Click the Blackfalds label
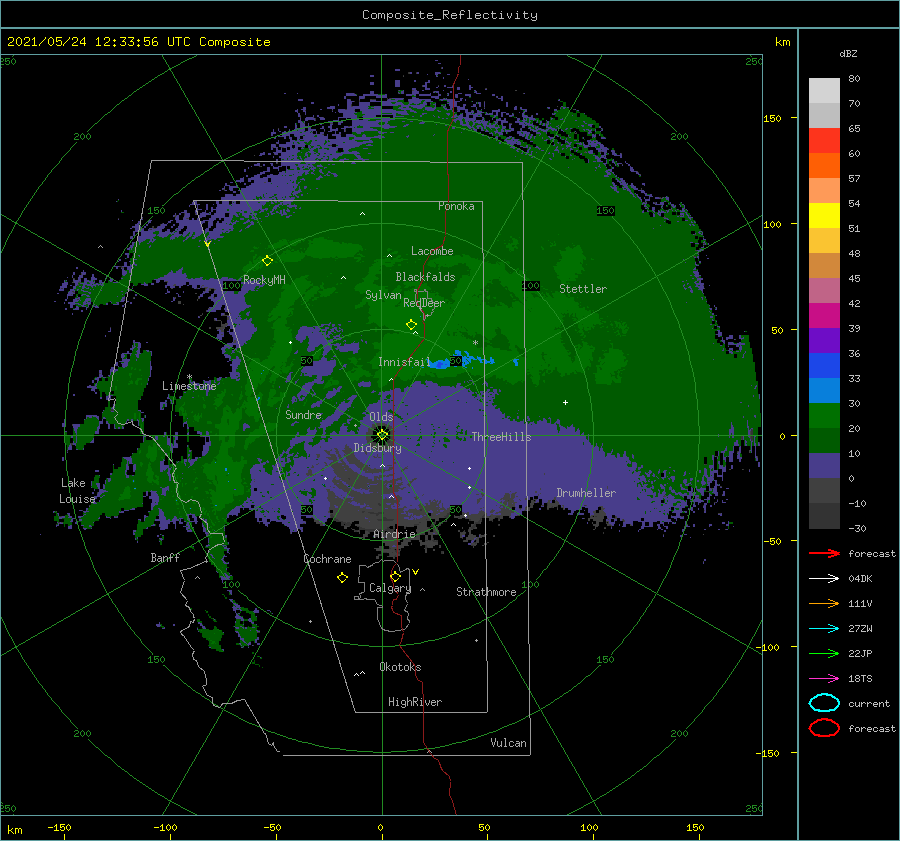 (x=425, y=277)
